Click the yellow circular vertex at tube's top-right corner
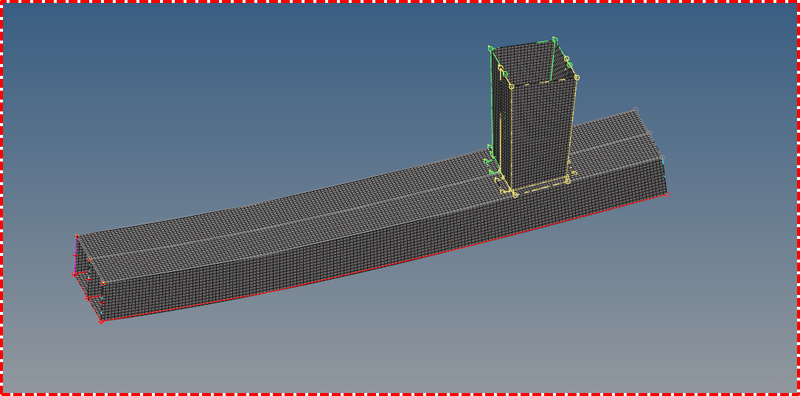 coord(577,78)
